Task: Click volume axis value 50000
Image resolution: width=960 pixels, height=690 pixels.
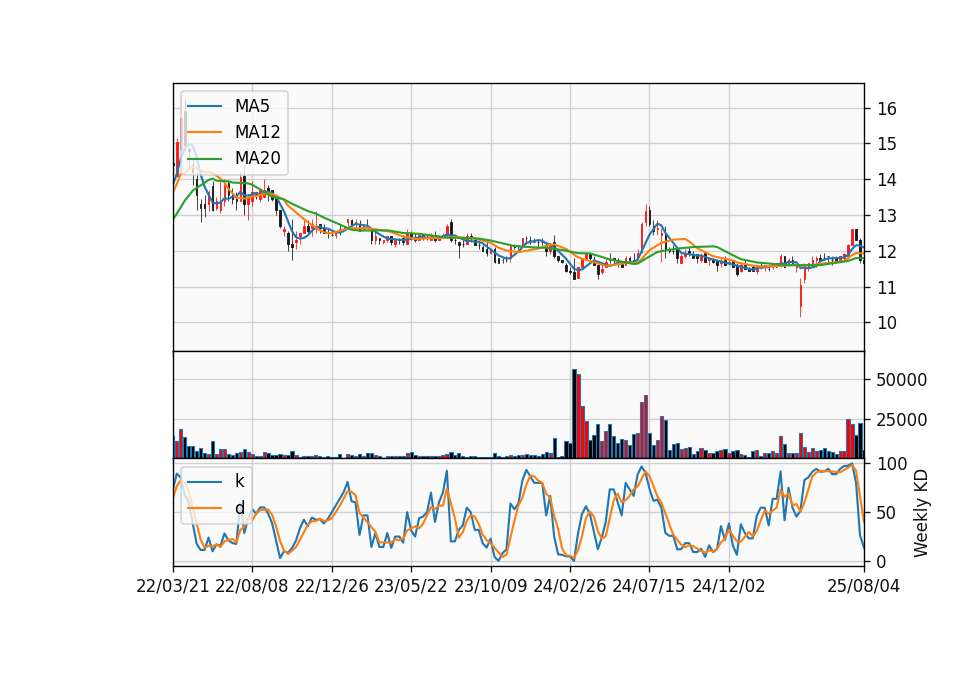Action: tap(901, 380)
